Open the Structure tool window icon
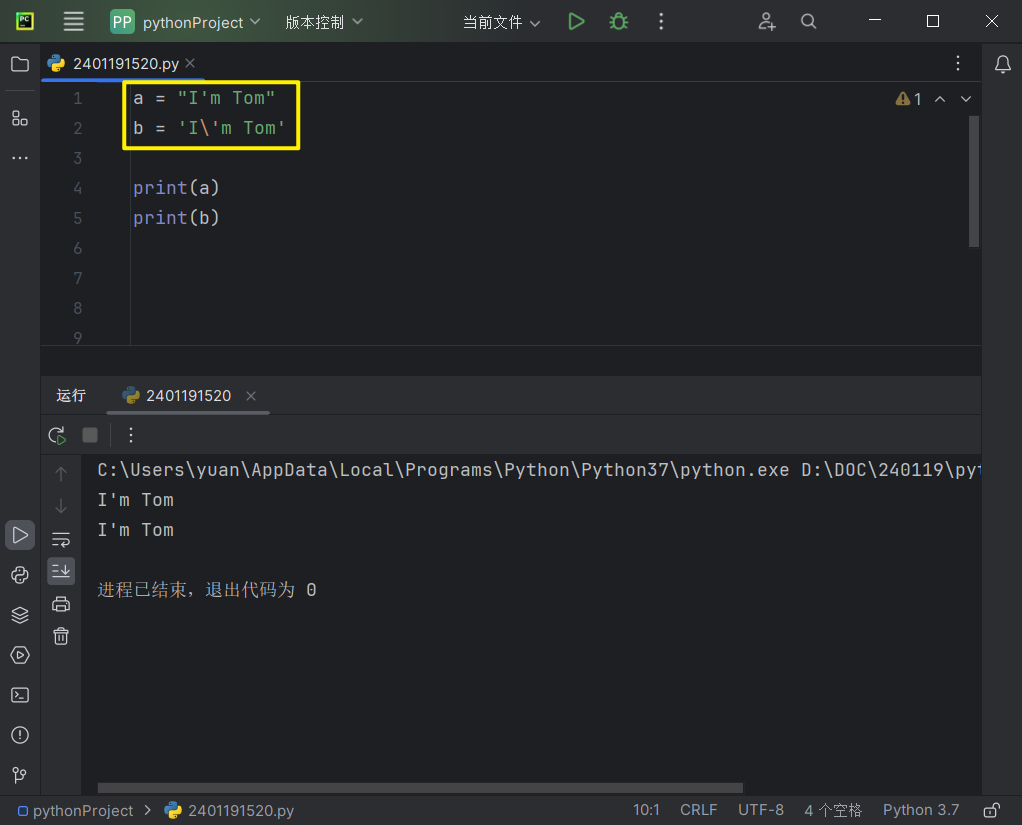Screen dimensions: 1022x825 pyautogui.click(x=20, y=118)
